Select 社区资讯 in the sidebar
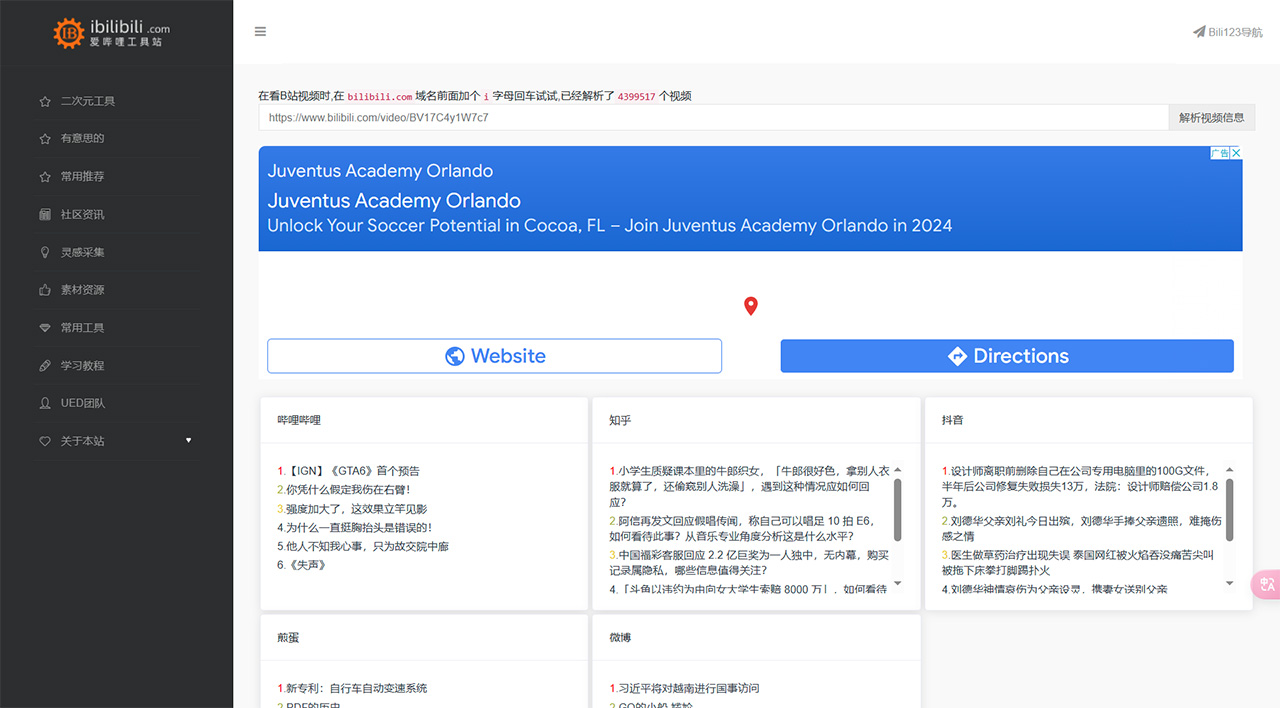This screenshot has height=708, width=1280. (x=82, y=214)
